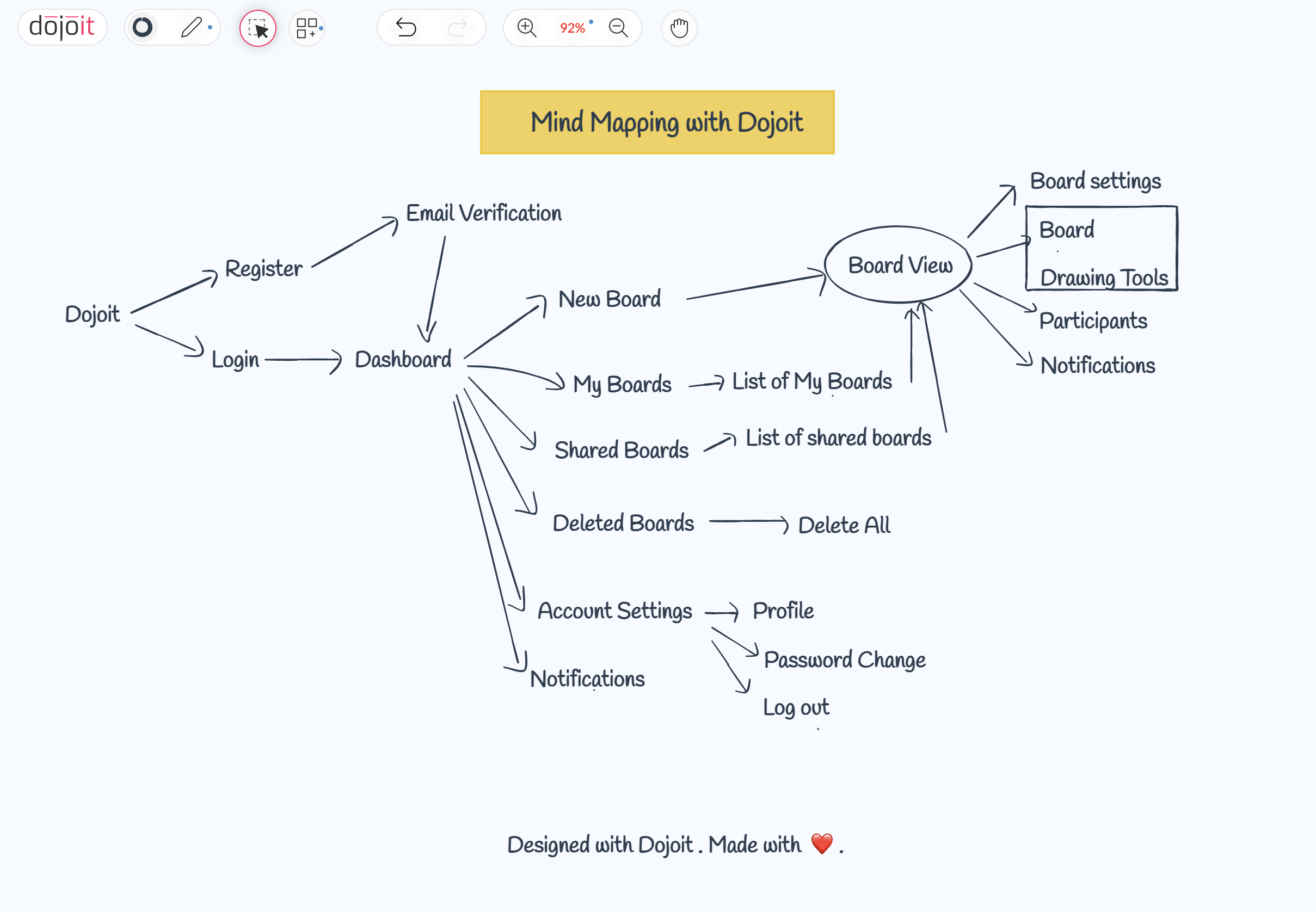Viewport: 1316px width, 912px height.
Task: Select the red heart emoji
Action: click(822, 843)
